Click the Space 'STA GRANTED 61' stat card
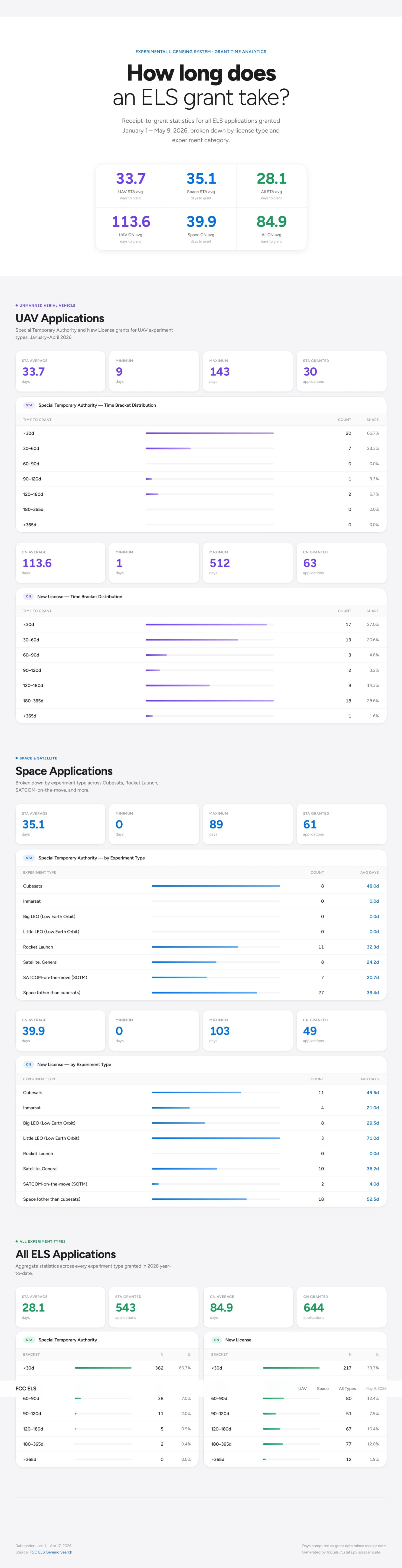402x1568 pixels. tap(342, 824)
